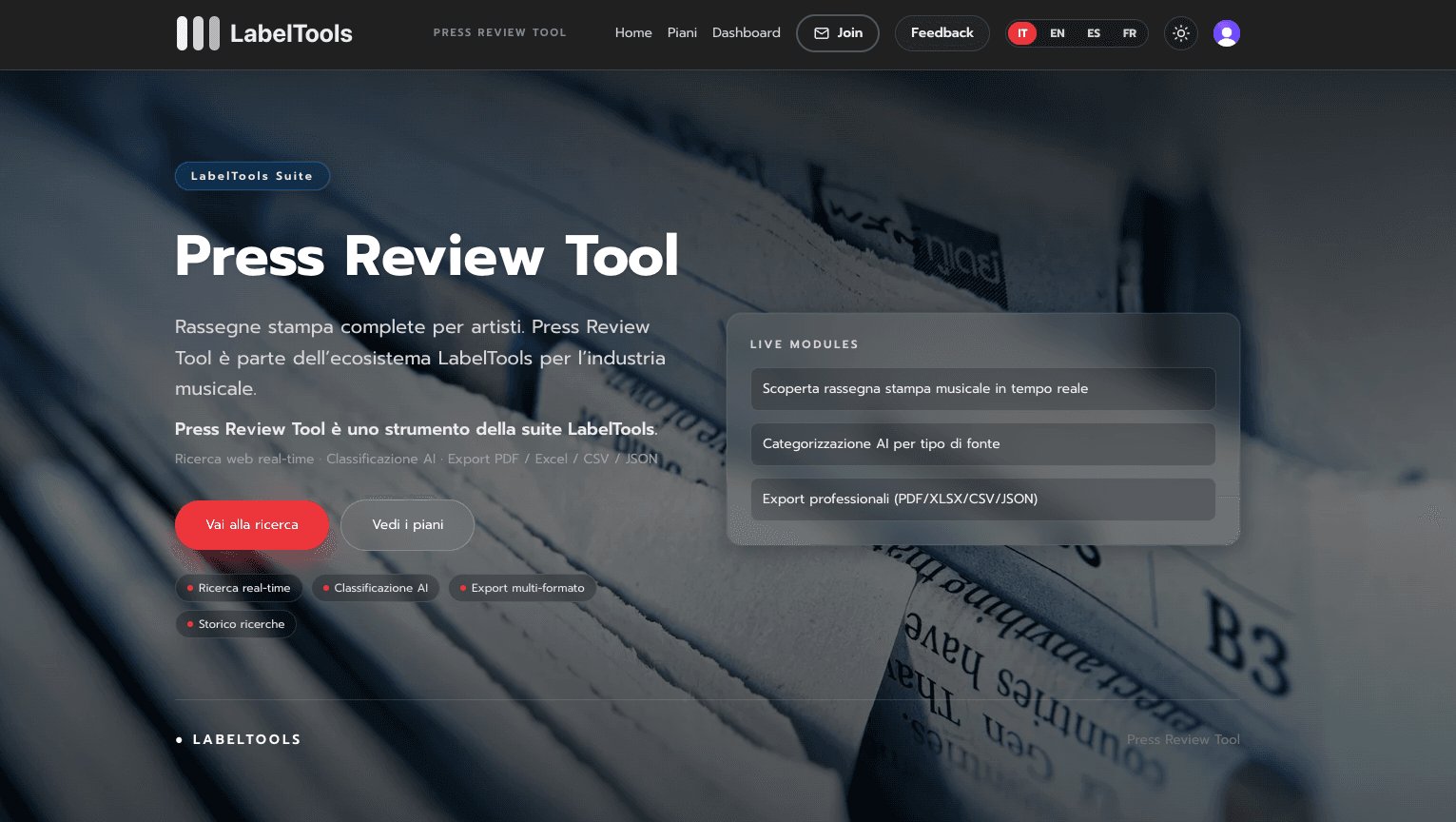1456x822 pixels.
Task: Navigate to the Piani menu item
Action: point(682,32)
